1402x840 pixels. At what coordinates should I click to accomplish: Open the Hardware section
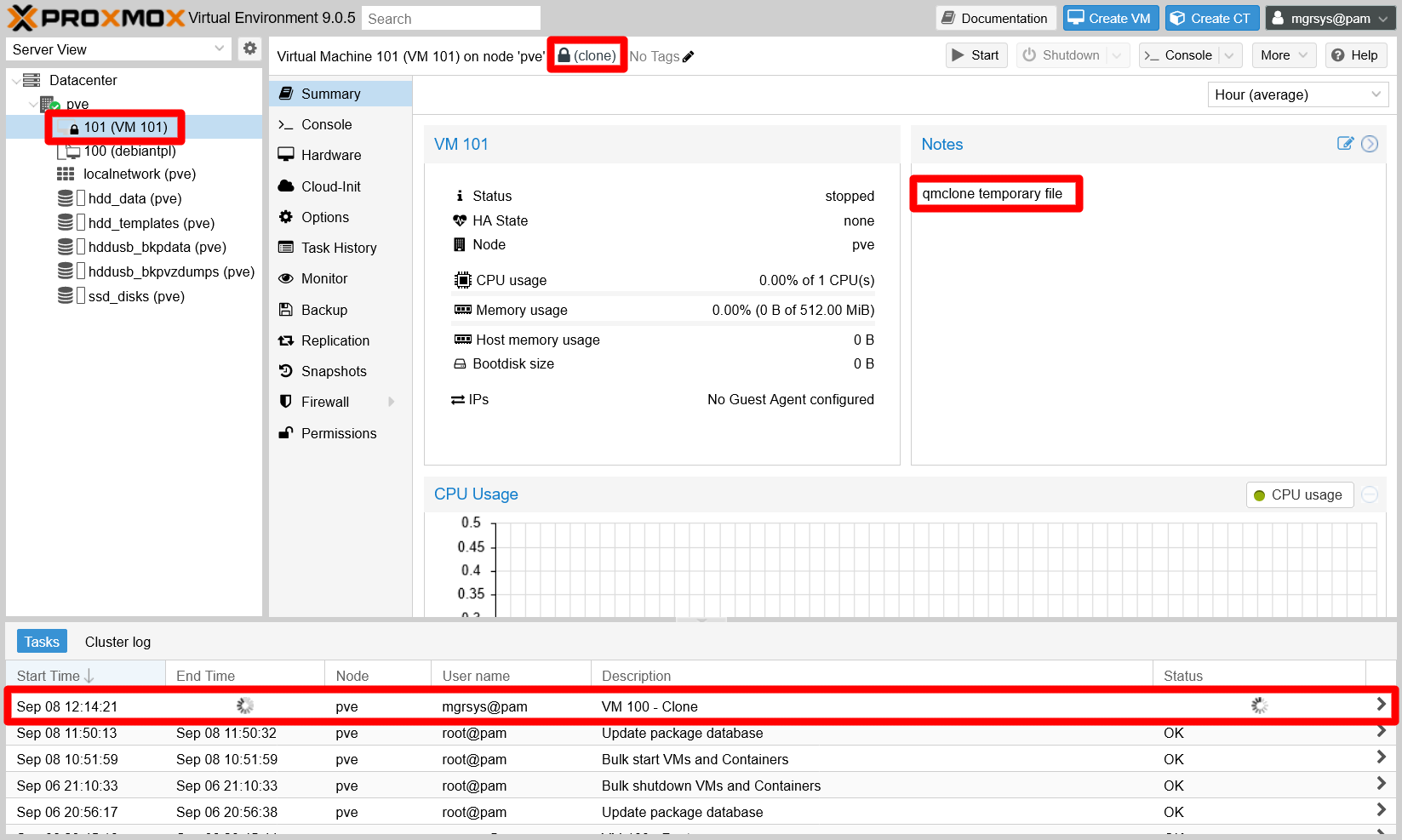click(x=331, y=155)
